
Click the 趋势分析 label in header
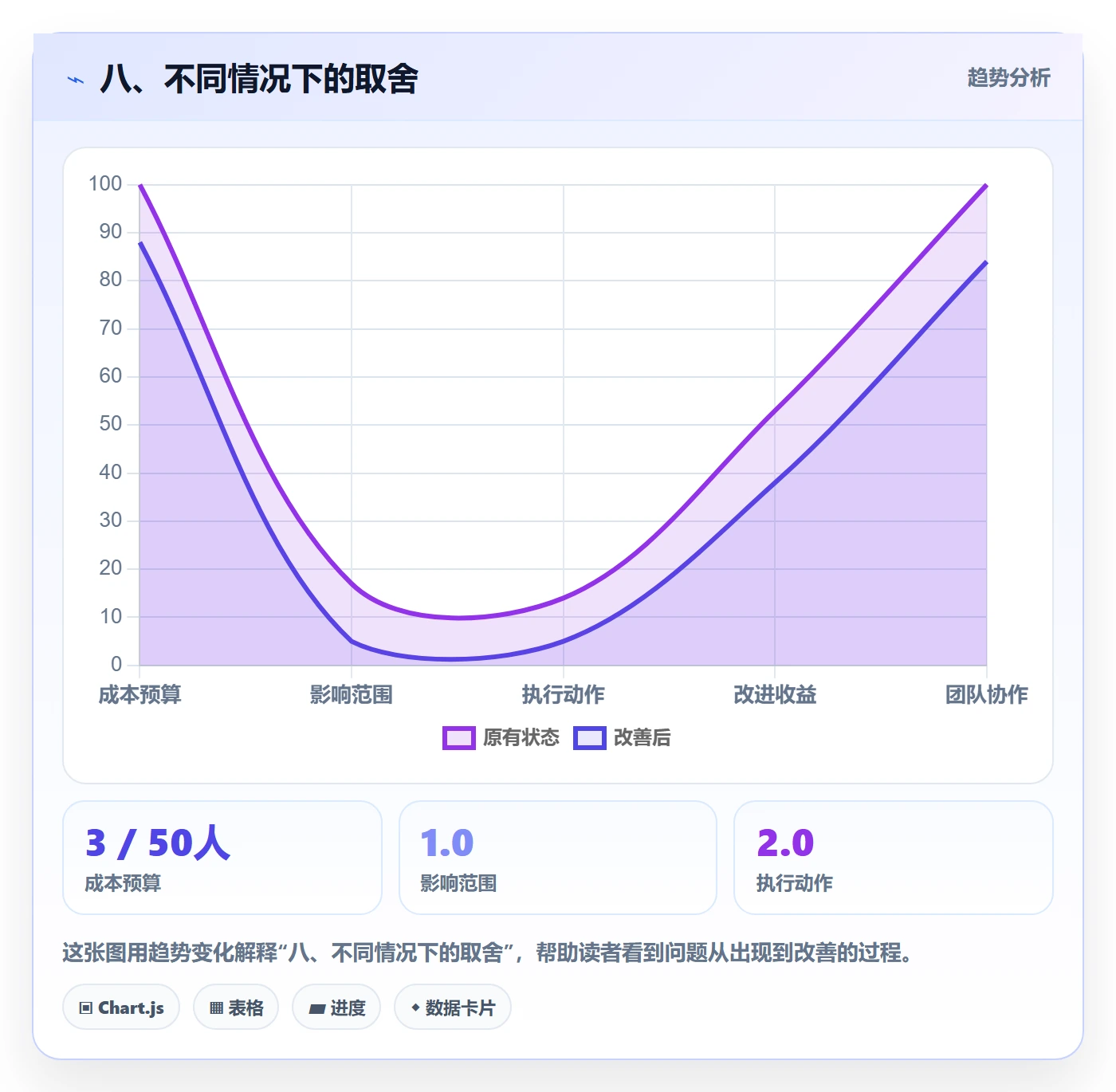pyautogui.click(x=1008, y=77)
